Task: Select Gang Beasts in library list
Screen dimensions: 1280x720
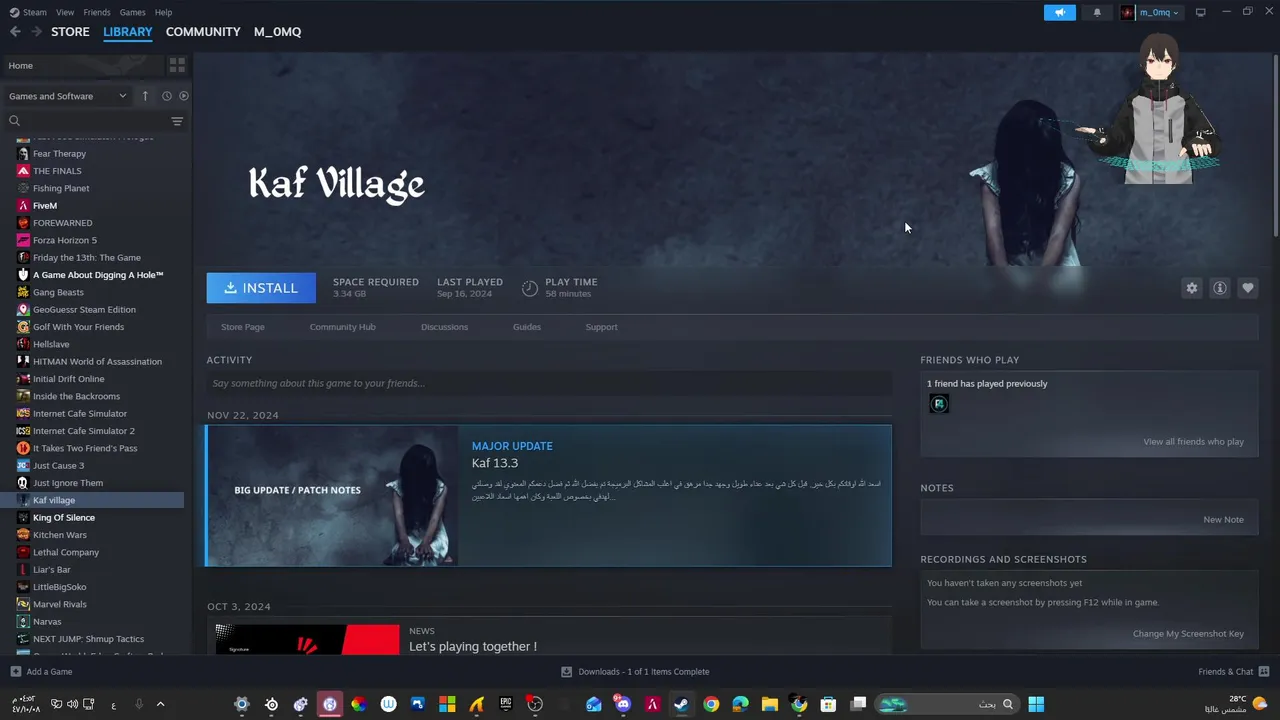Action: point(58,292)
